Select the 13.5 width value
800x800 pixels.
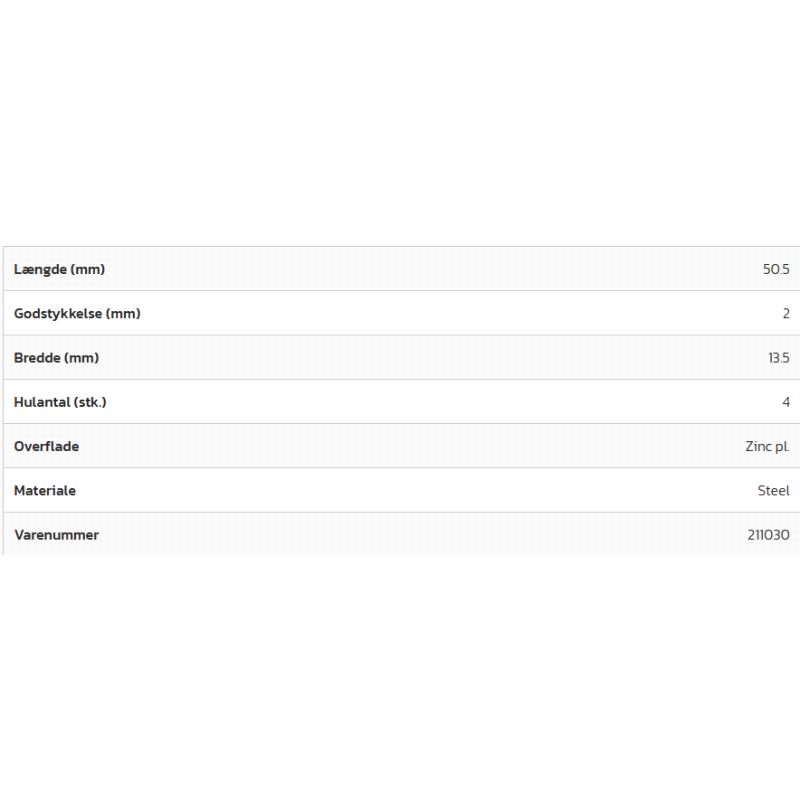click(x=778, y=358)
